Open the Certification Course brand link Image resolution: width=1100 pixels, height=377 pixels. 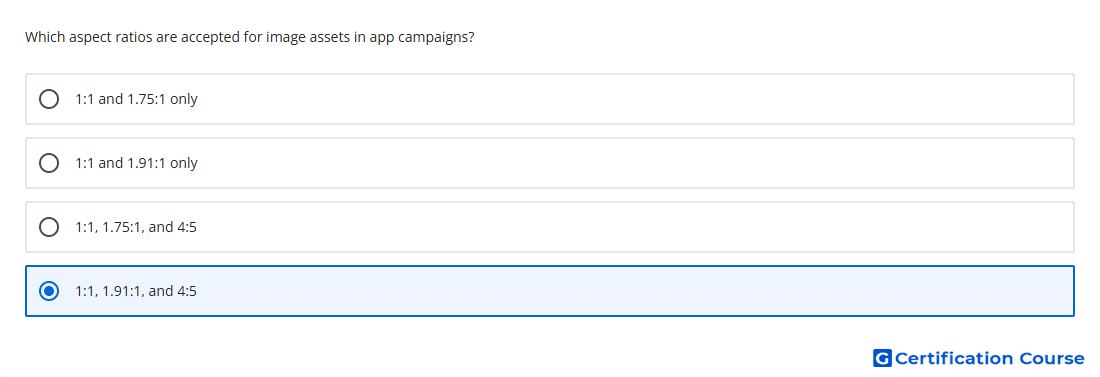pyautogui.click(x=979, y=359)
